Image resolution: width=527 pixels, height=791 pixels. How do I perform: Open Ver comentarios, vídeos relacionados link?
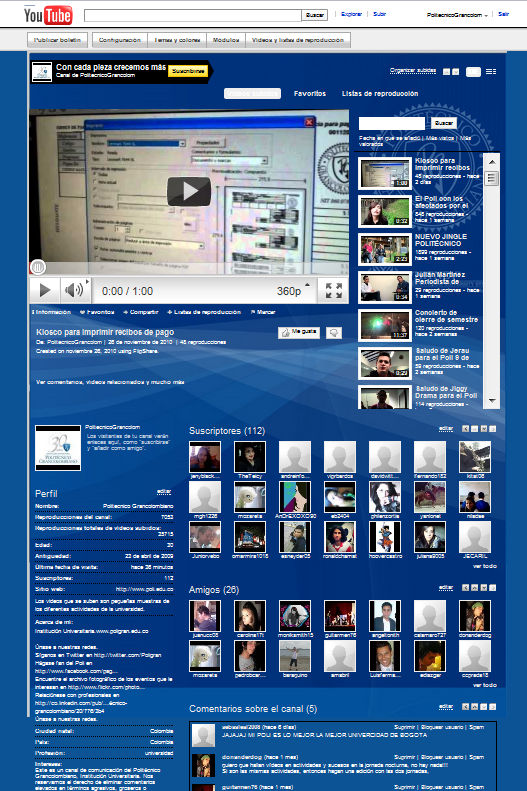(110, 382)
